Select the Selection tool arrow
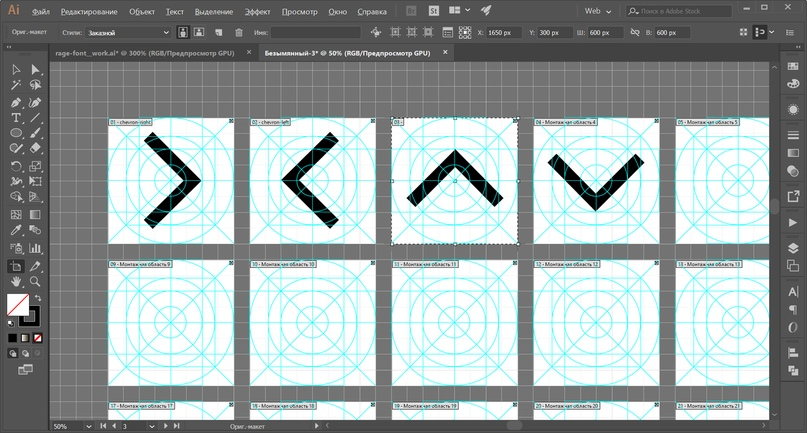The height and width of the screenshot is (433, 807). click(16, 70)
